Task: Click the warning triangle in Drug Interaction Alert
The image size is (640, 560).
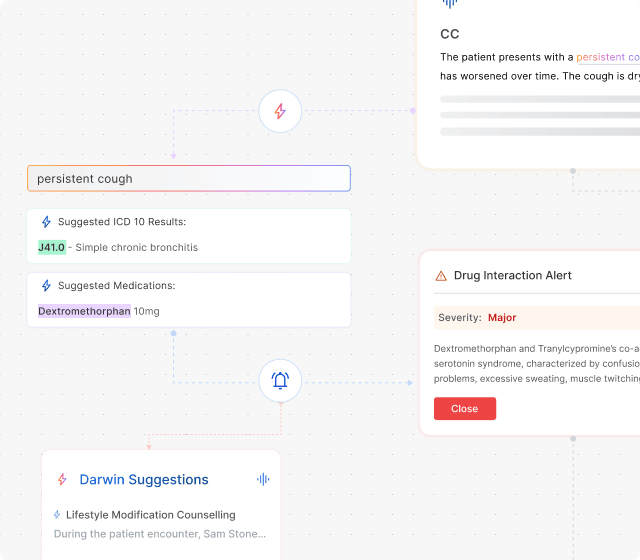Action: [441, 275]
